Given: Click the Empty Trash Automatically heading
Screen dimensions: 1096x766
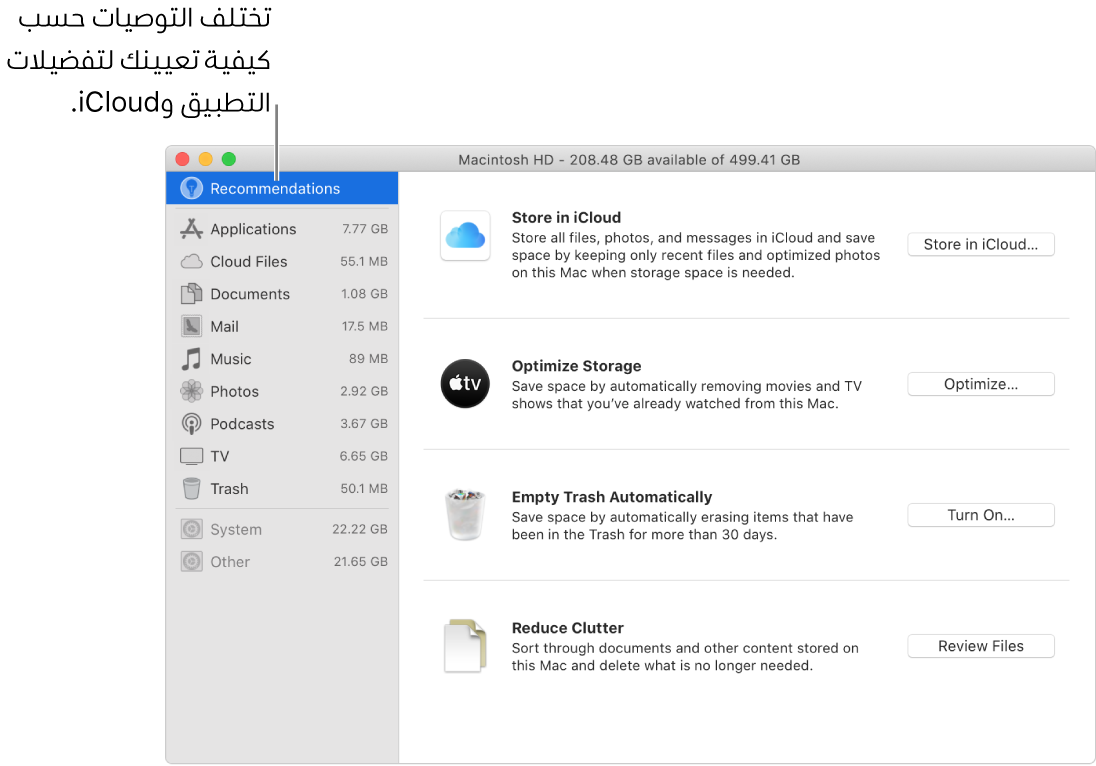Looking at the screenshot, I should click(x=612, y=497).
